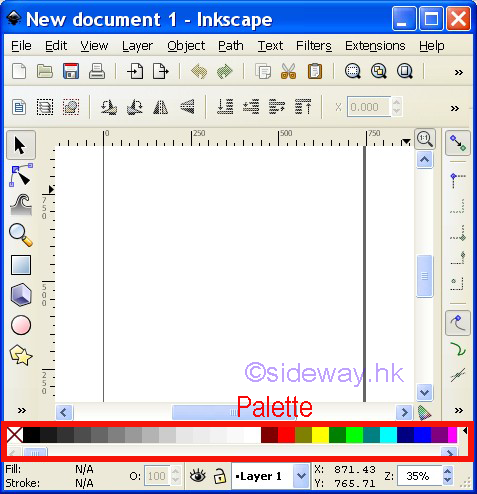
Task: Open the File menu
Action: [x=21, y=46]
